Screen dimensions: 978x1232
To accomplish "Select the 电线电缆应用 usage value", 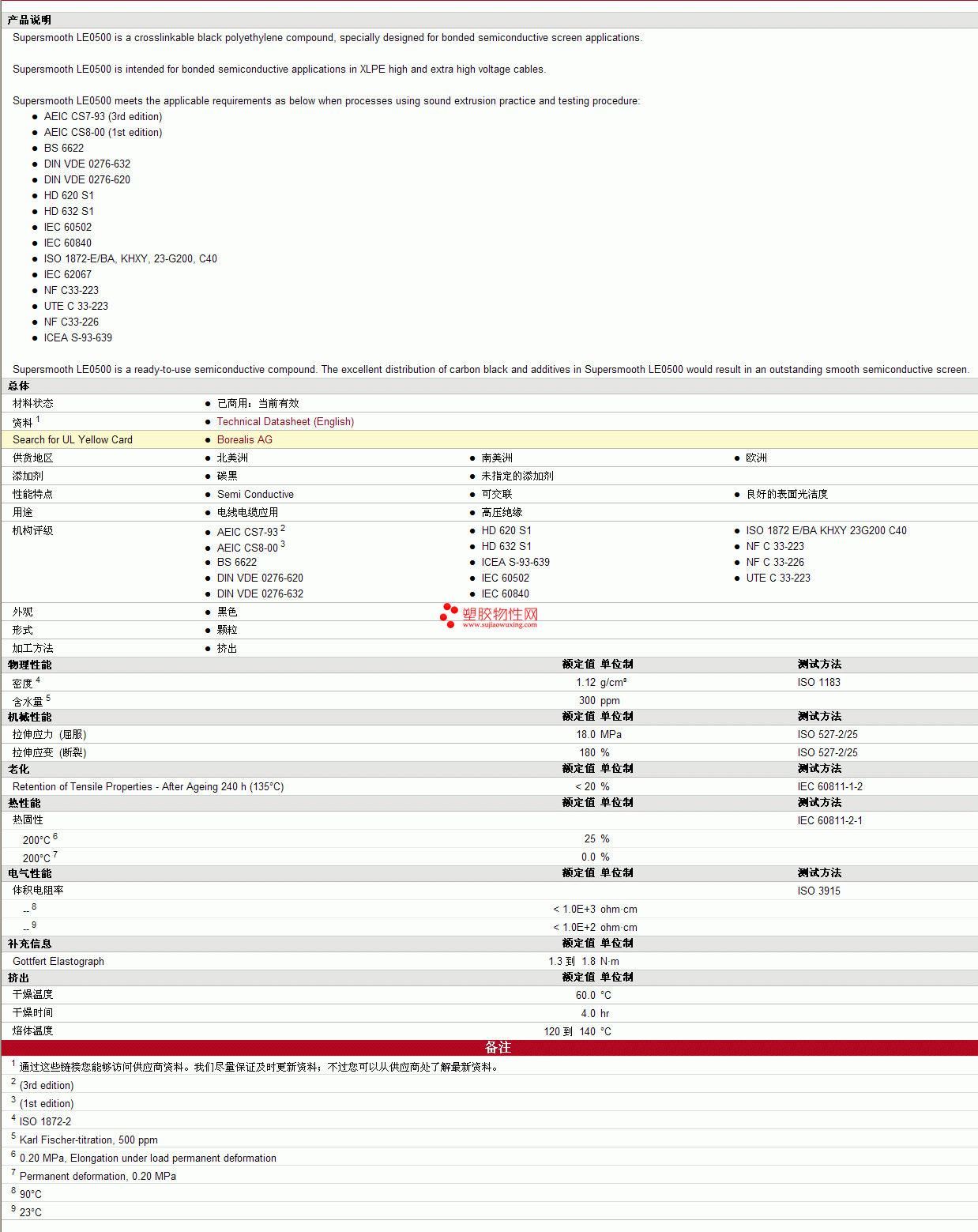I will click(248, 513).
